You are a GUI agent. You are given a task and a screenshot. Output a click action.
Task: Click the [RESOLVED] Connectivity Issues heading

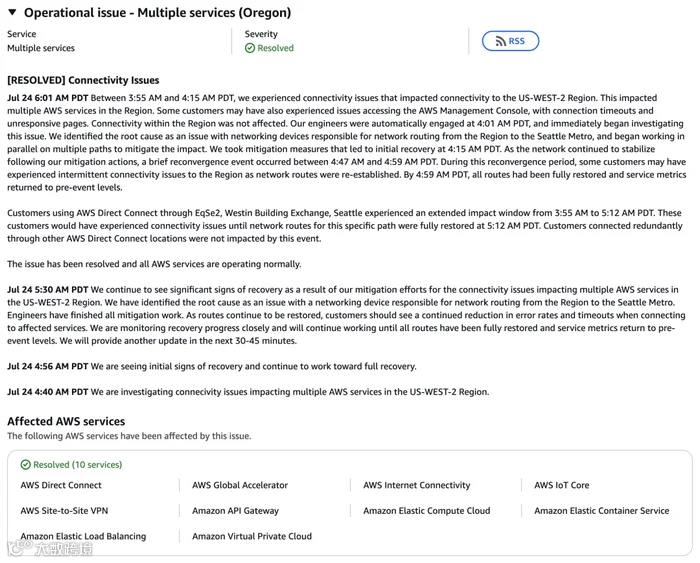tap(83, 80)
